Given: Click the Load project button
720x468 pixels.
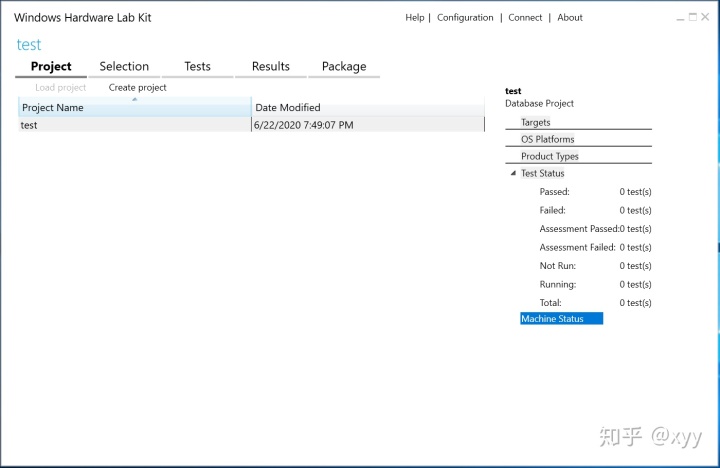Looking at the screenshot, I should click(x=61, y=87).
